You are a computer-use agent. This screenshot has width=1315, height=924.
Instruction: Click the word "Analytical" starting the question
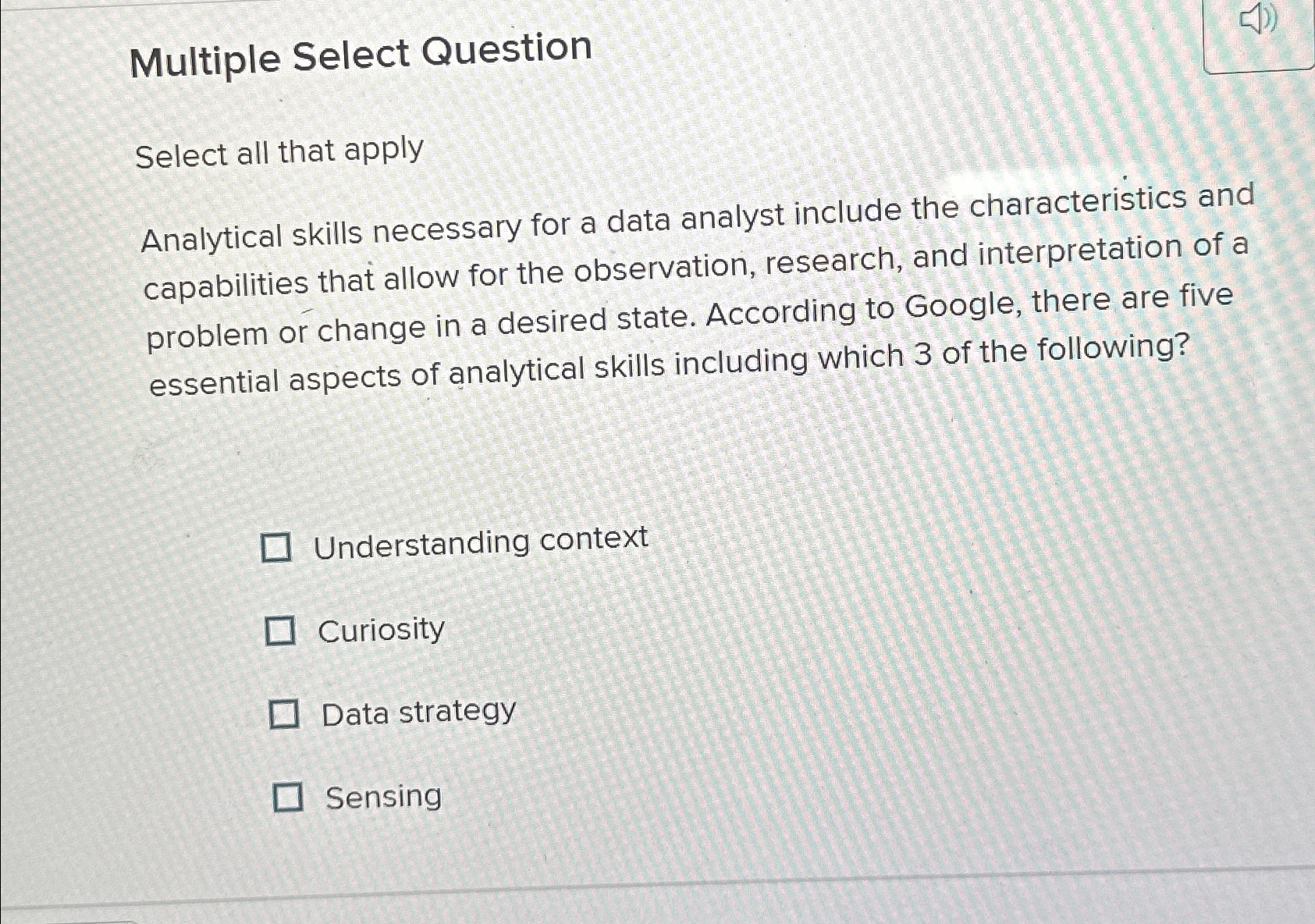pos(211,238)
